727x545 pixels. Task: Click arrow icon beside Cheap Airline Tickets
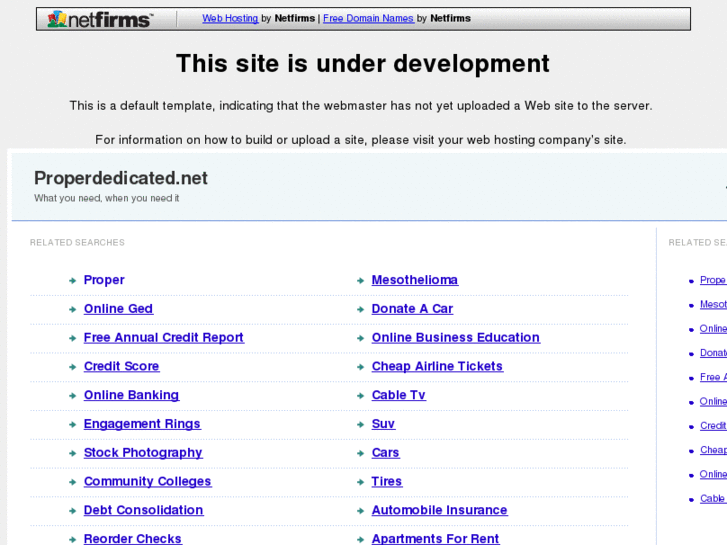point(360,367)
